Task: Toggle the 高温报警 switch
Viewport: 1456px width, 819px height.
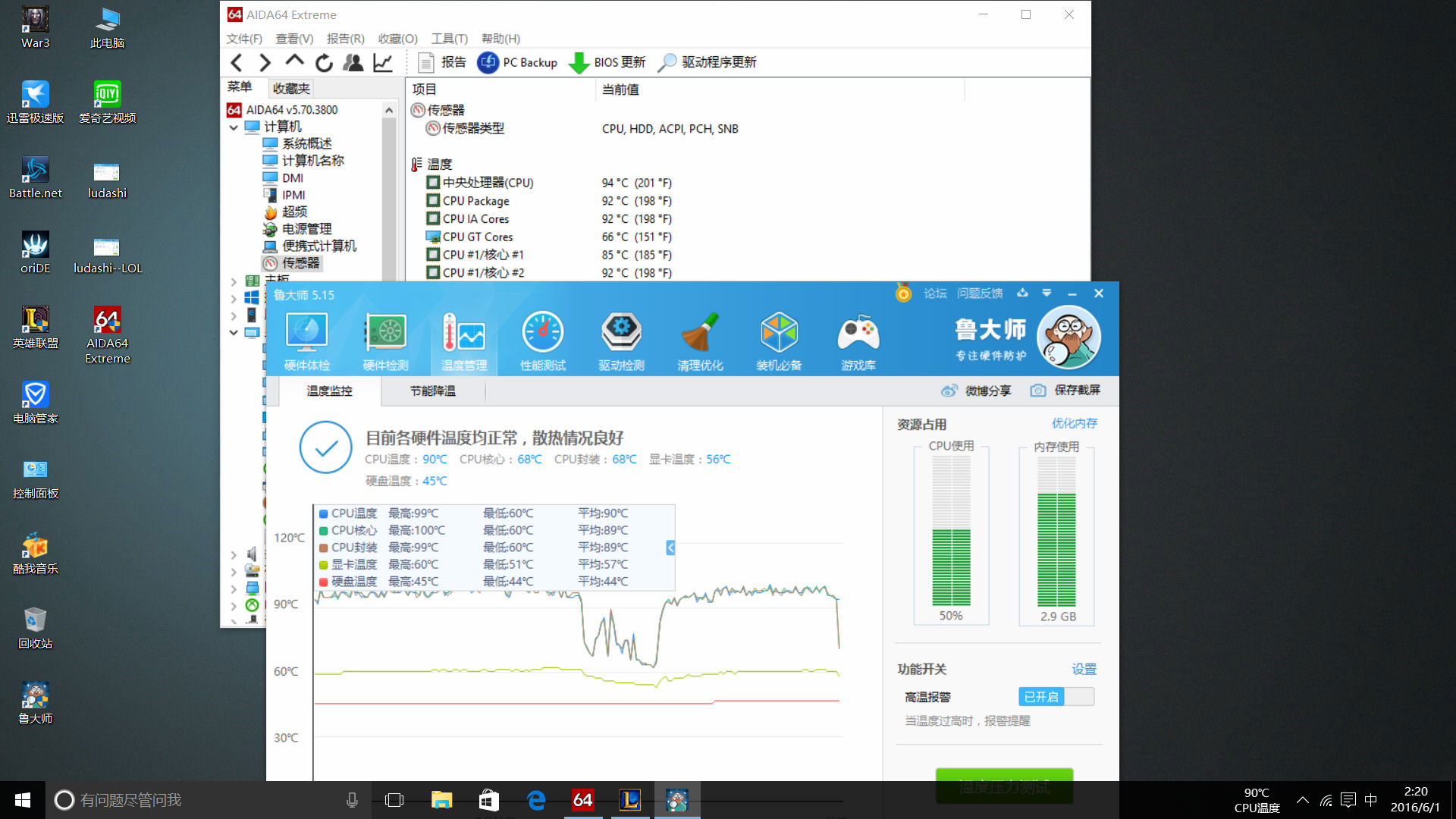Action: 1056,697
